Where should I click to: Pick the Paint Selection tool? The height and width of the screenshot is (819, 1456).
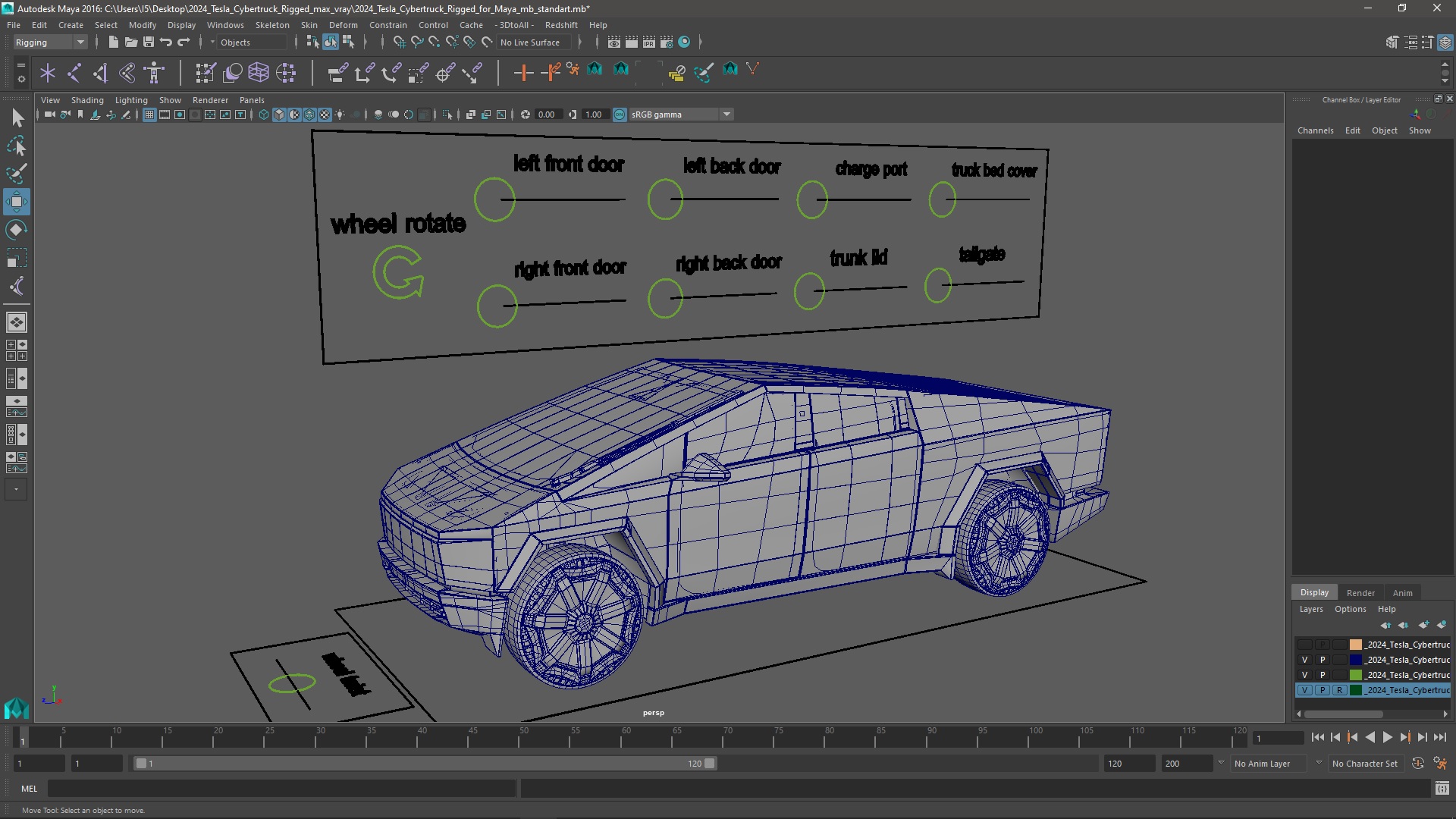(x=17, y=174)
